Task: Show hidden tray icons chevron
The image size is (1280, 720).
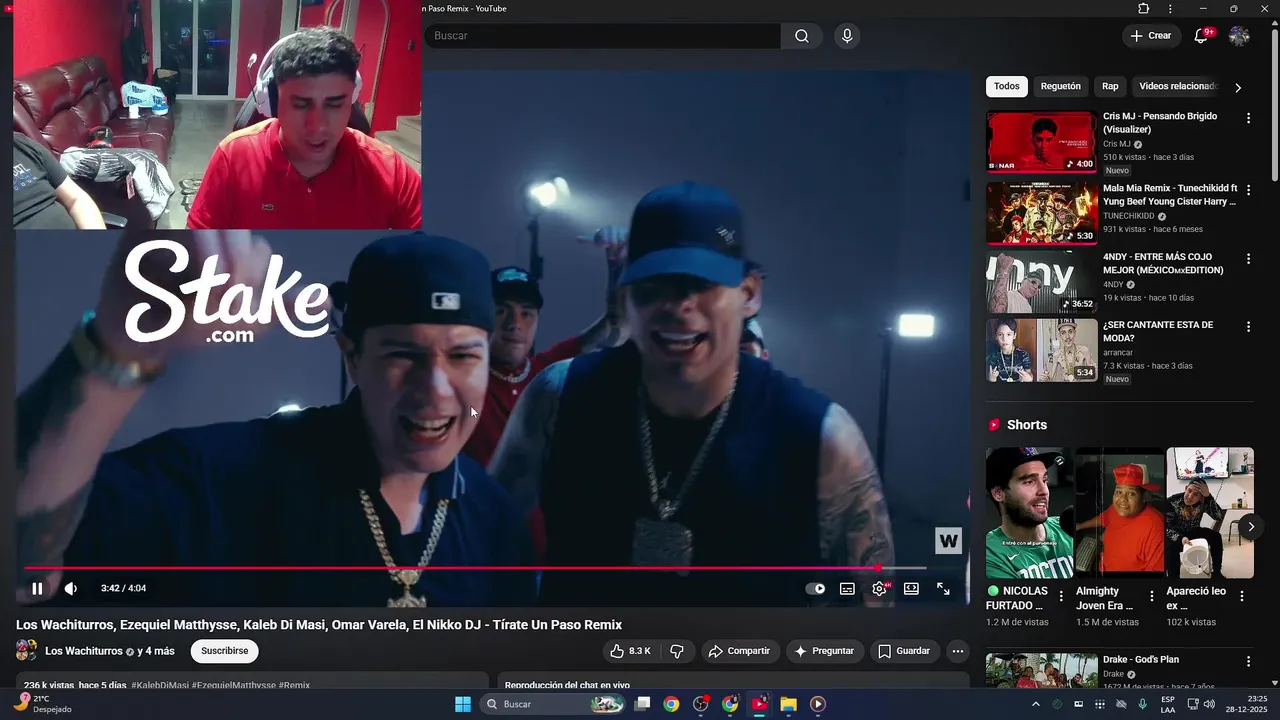Action: (1035, 704)
